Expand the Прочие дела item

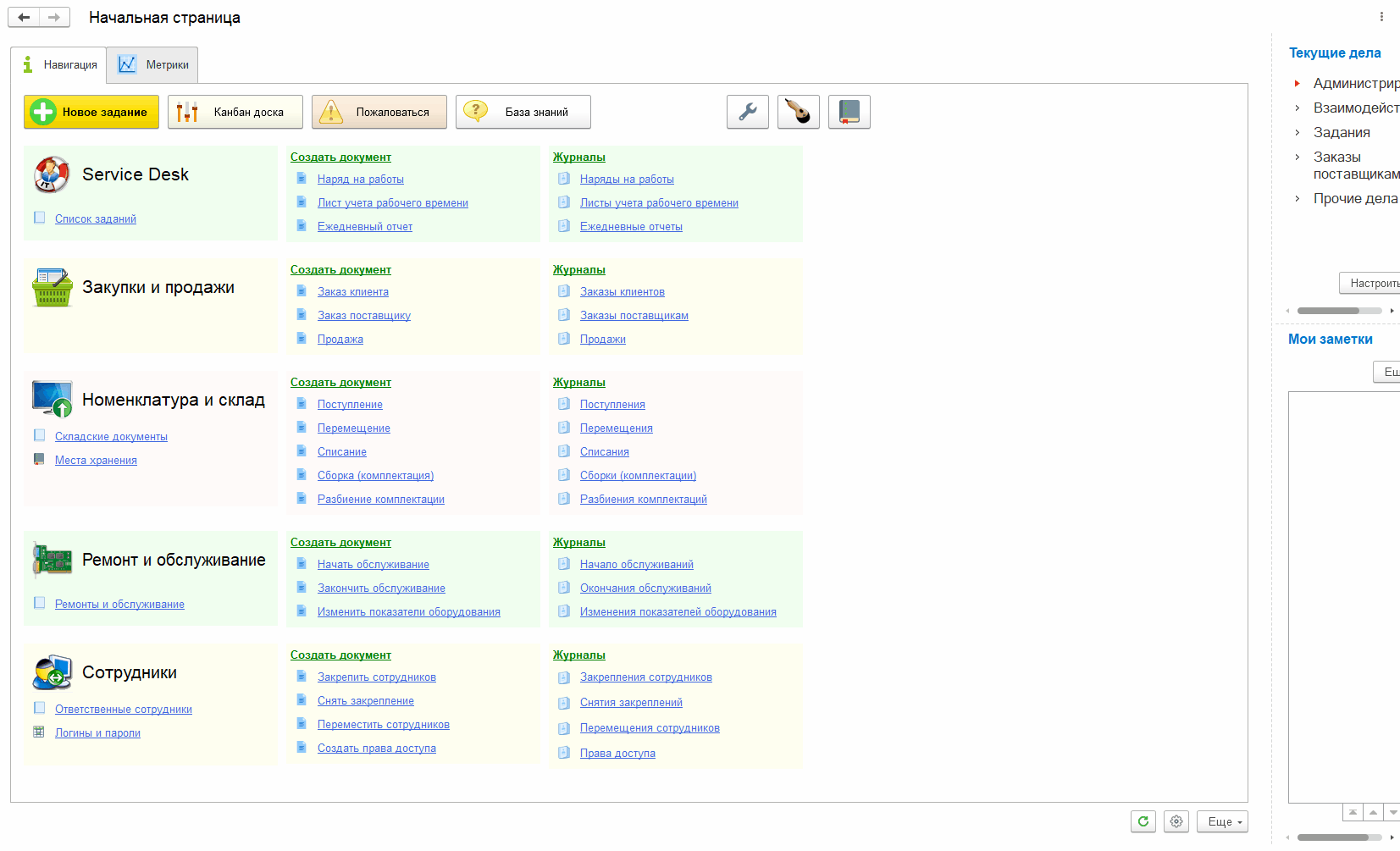click(1297, 199)
